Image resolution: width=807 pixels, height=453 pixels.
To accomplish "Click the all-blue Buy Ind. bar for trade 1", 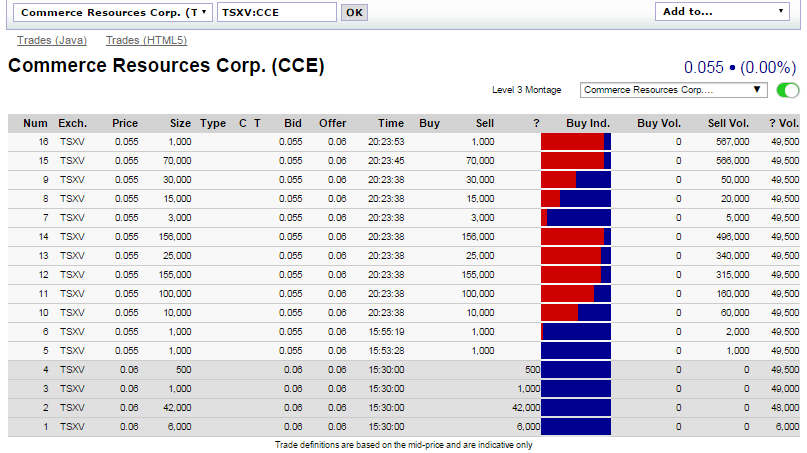I will pyautogui.click(x=576, y=427).
